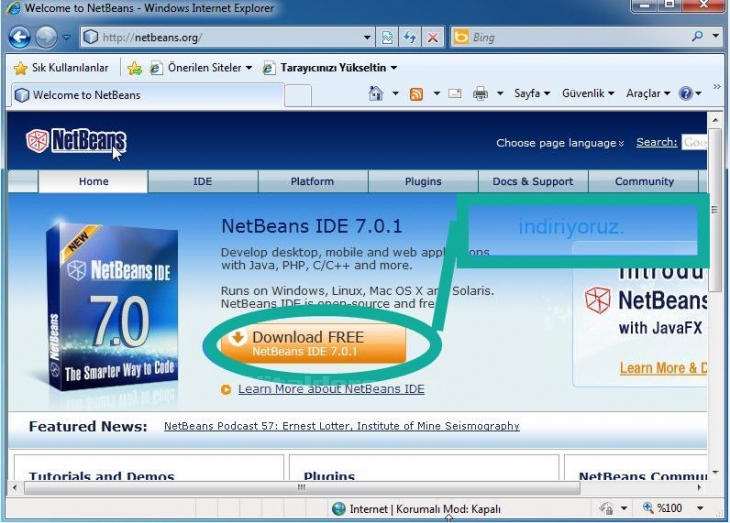Open the NetBeans Podcast 57 news link

click(x=341, y=426)
